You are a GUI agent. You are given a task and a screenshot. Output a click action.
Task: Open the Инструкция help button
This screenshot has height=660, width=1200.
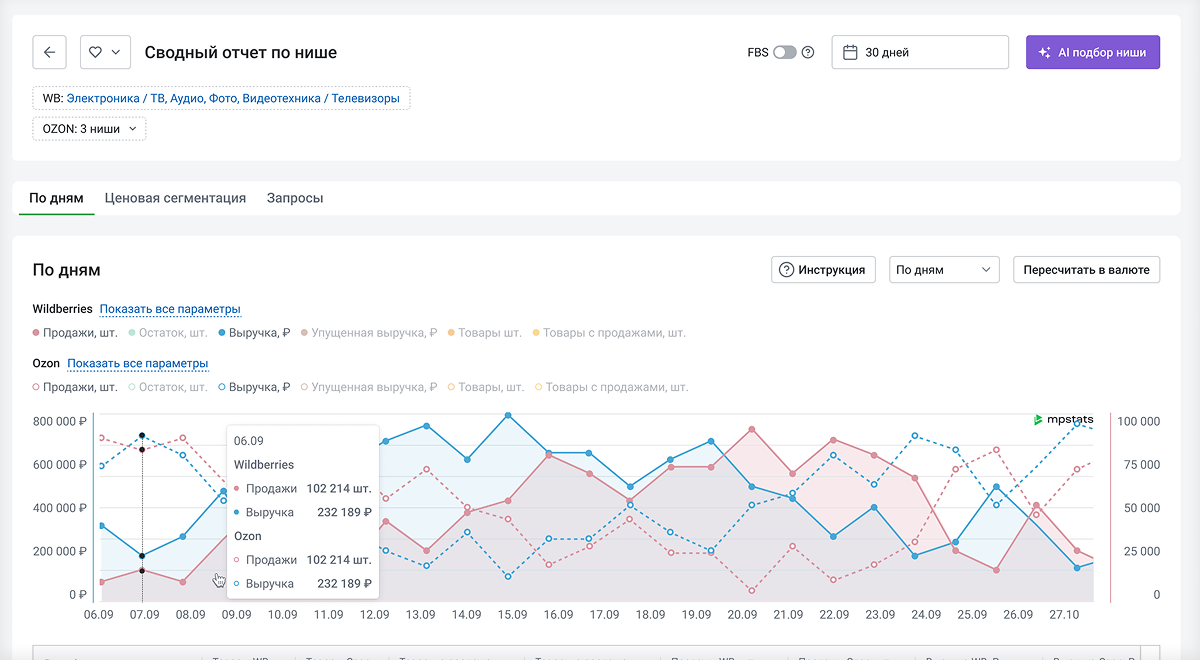tap(824, 270)
